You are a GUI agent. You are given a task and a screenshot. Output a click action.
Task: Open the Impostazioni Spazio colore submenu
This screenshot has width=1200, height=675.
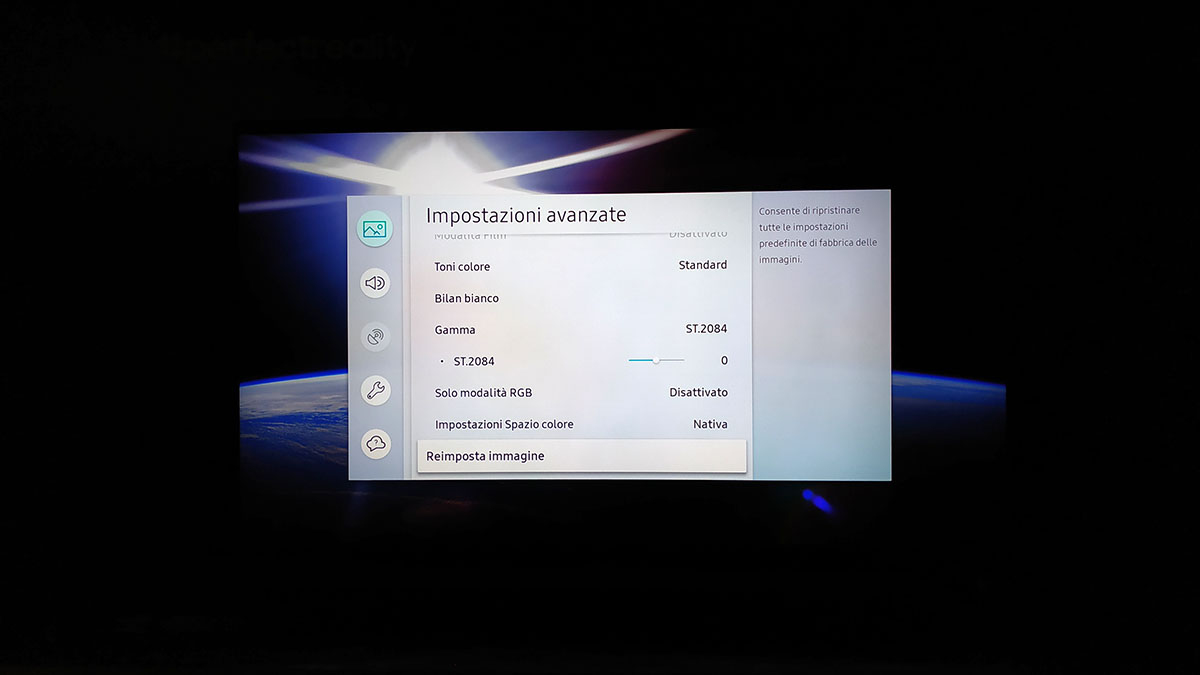click(x=504, y=425)
